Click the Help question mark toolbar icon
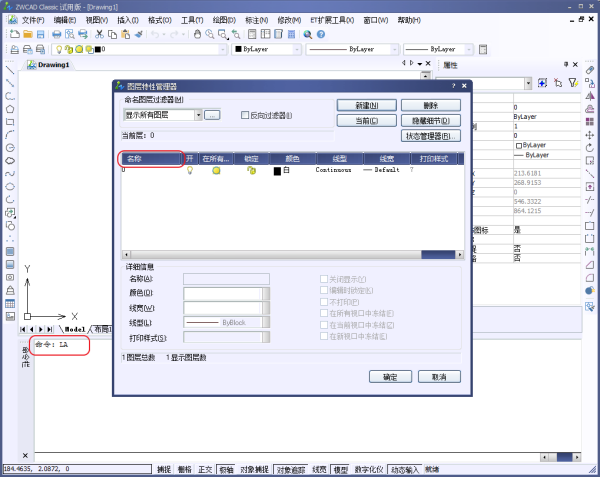Screen dimensions: 601x478 point(320,33)
